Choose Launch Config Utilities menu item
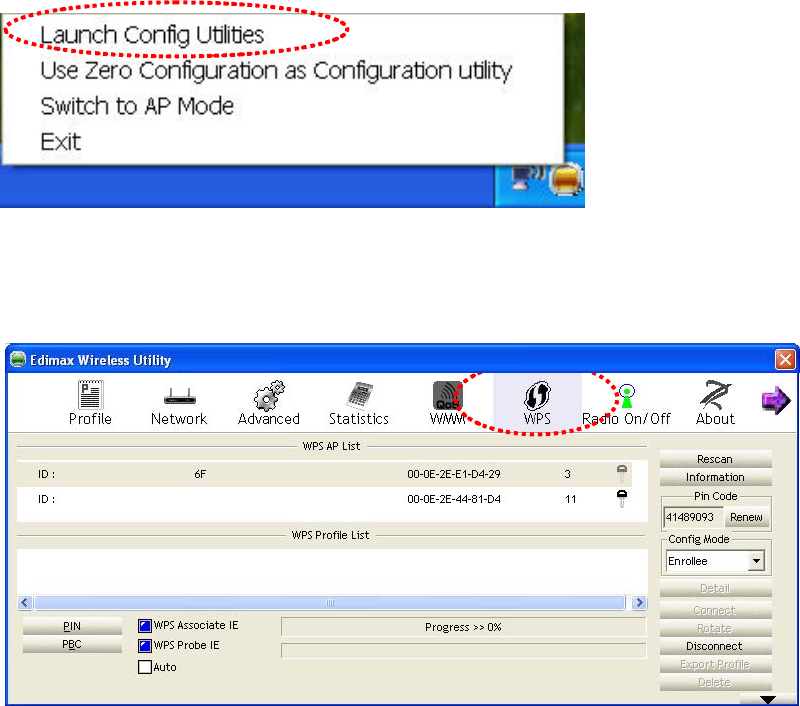The height and width of the screenshot is (706, 800). tap(152, 35)
